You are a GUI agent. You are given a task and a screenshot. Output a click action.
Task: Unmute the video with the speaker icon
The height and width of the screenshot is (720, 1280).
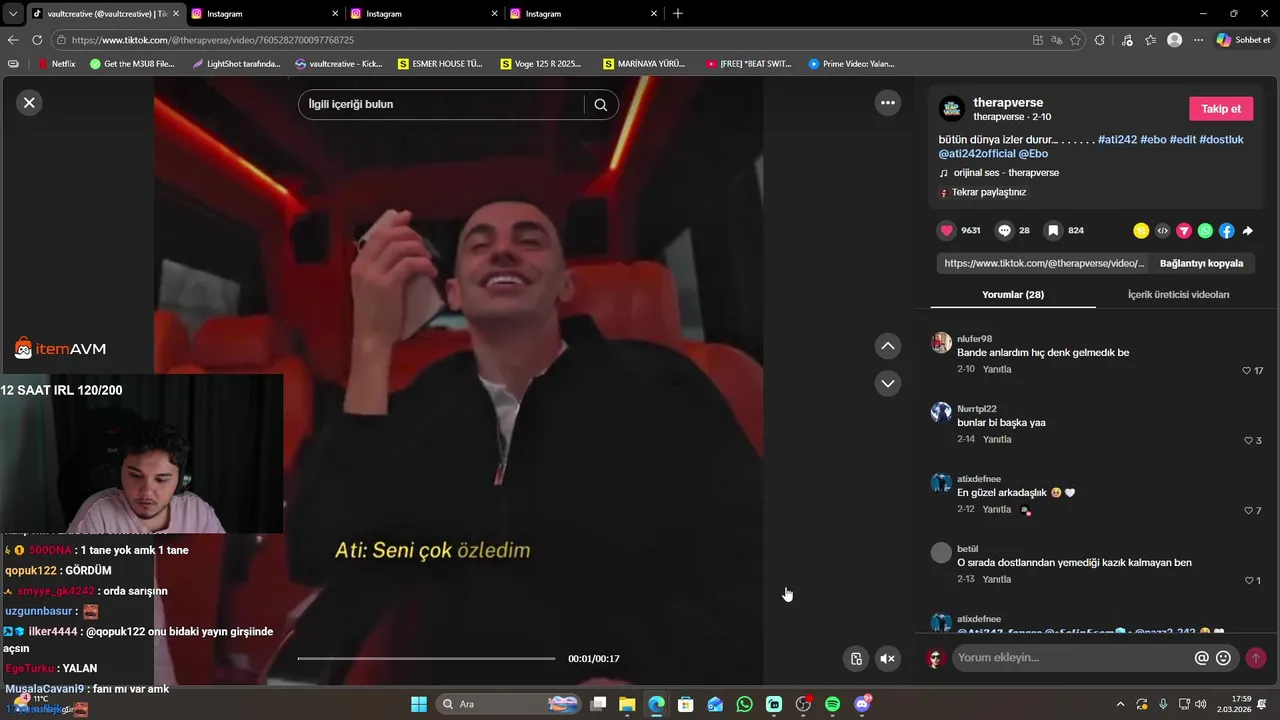point(887,658)
